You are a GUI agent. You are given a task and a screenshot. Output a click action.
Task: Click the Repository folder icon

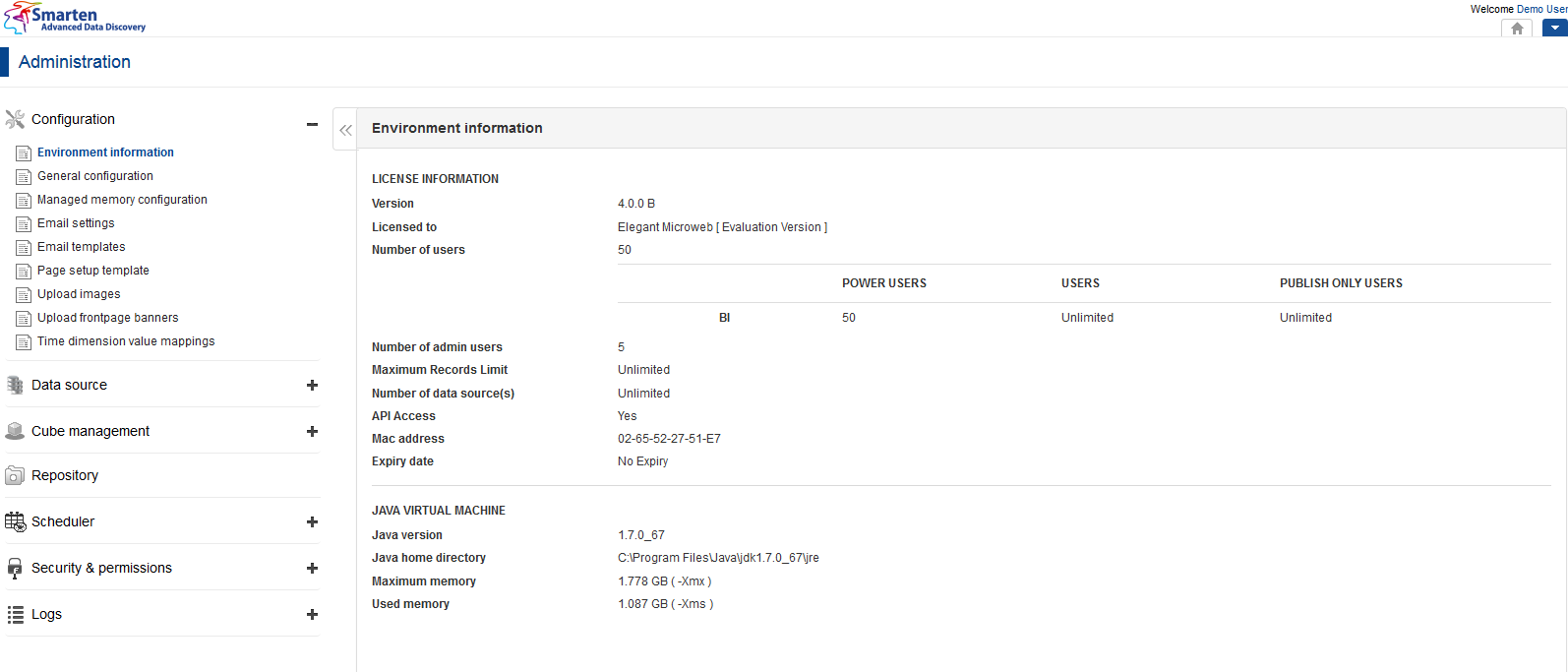click(x=15, y=476)
